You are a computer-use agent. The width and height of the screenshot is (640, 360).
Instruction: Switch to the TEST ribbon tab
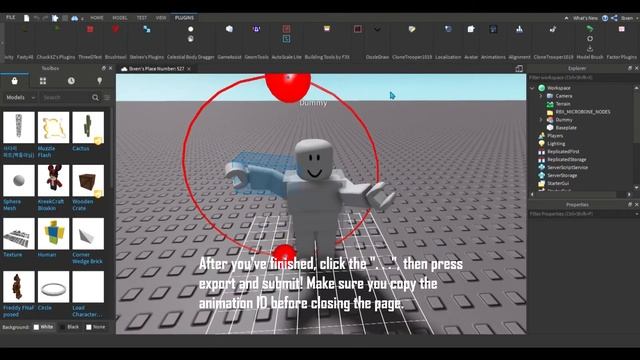[142, 18]
